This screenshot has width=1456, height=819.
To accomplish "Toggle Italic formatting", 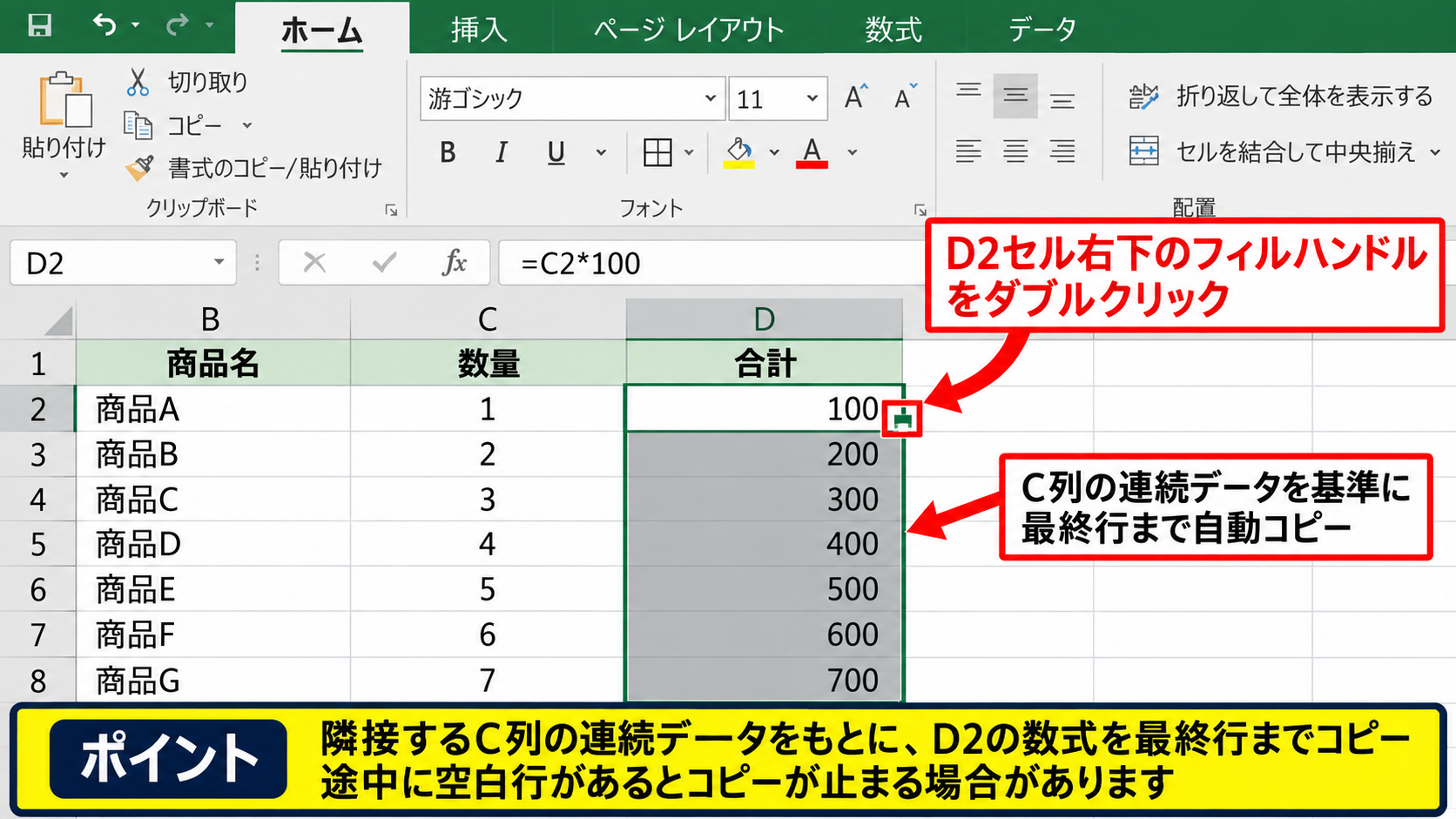I will (501, 152).
